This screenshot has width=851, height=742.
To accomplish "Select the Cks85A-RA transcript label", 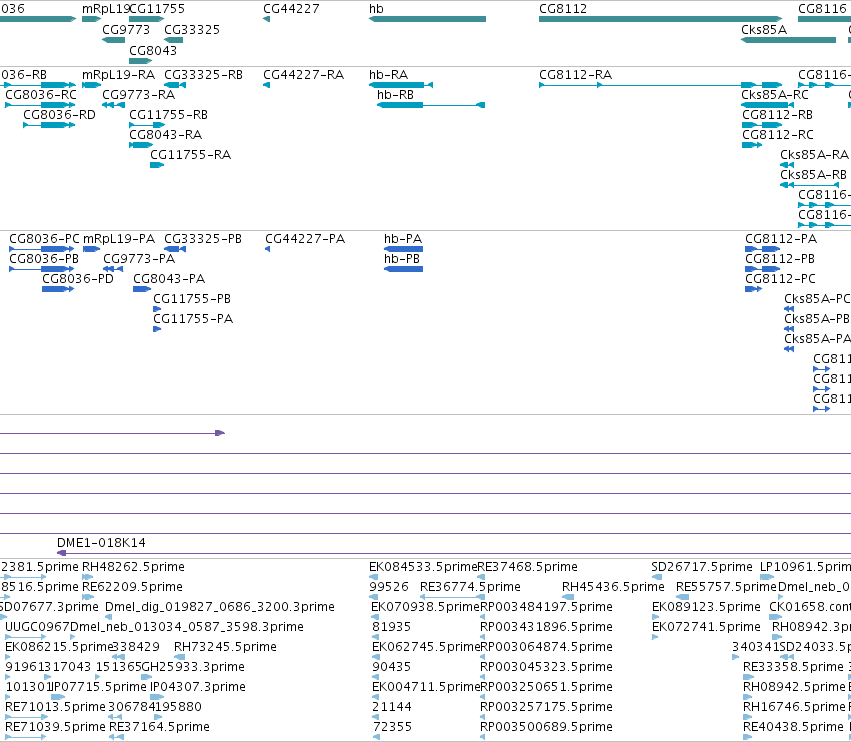I will pyautogui.click(x=814, y=155).
